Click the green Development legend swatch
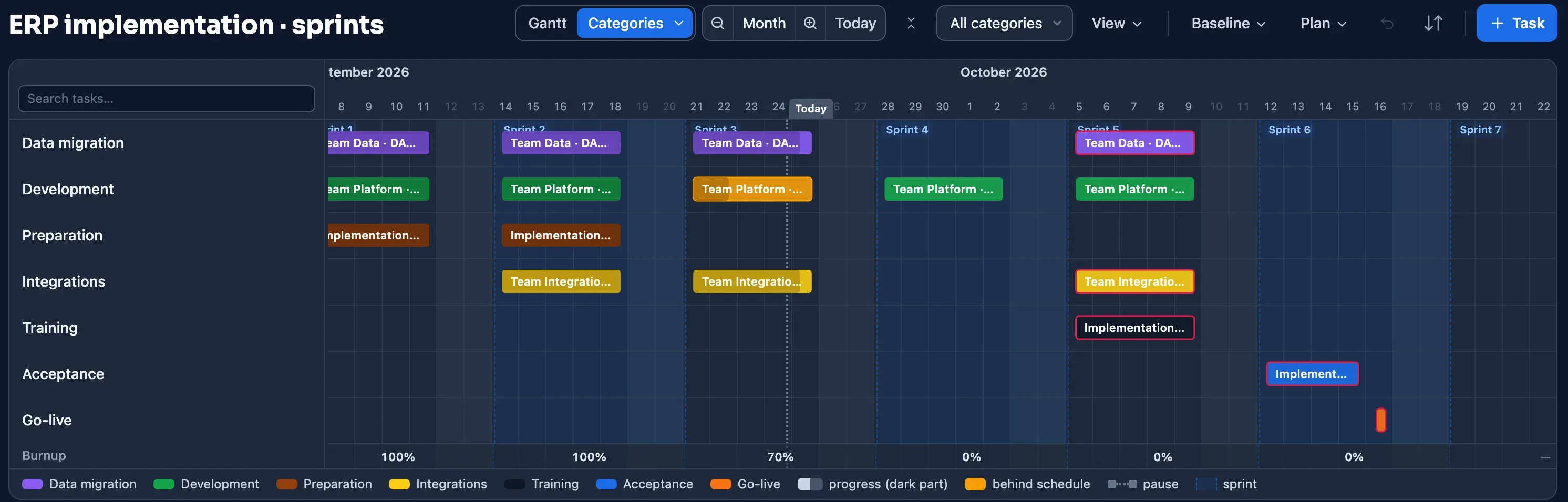The height and width of the screenshot is (502, 1568). (x=164, y=484)
